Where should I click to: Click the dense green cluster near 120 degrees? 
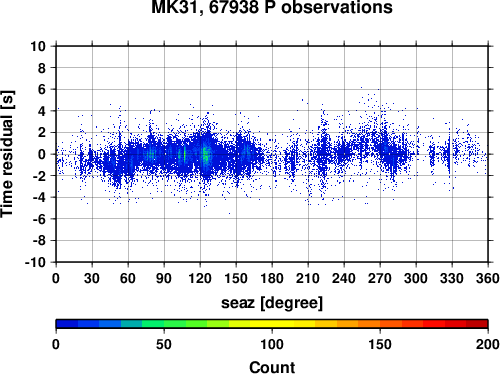tap(206, 154)
